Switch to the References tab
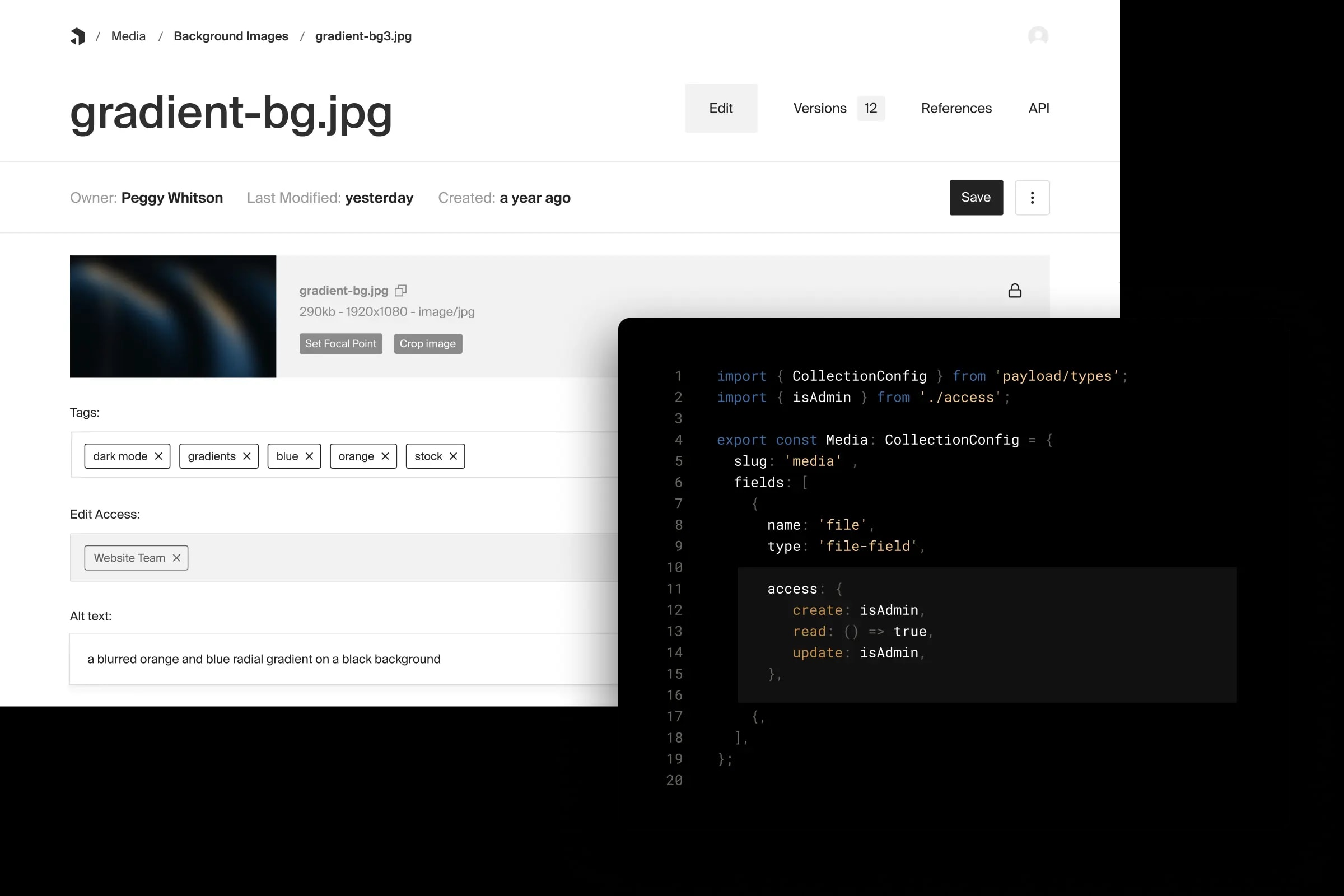Viewport: 1344px width, 896px height. [956, 108]
